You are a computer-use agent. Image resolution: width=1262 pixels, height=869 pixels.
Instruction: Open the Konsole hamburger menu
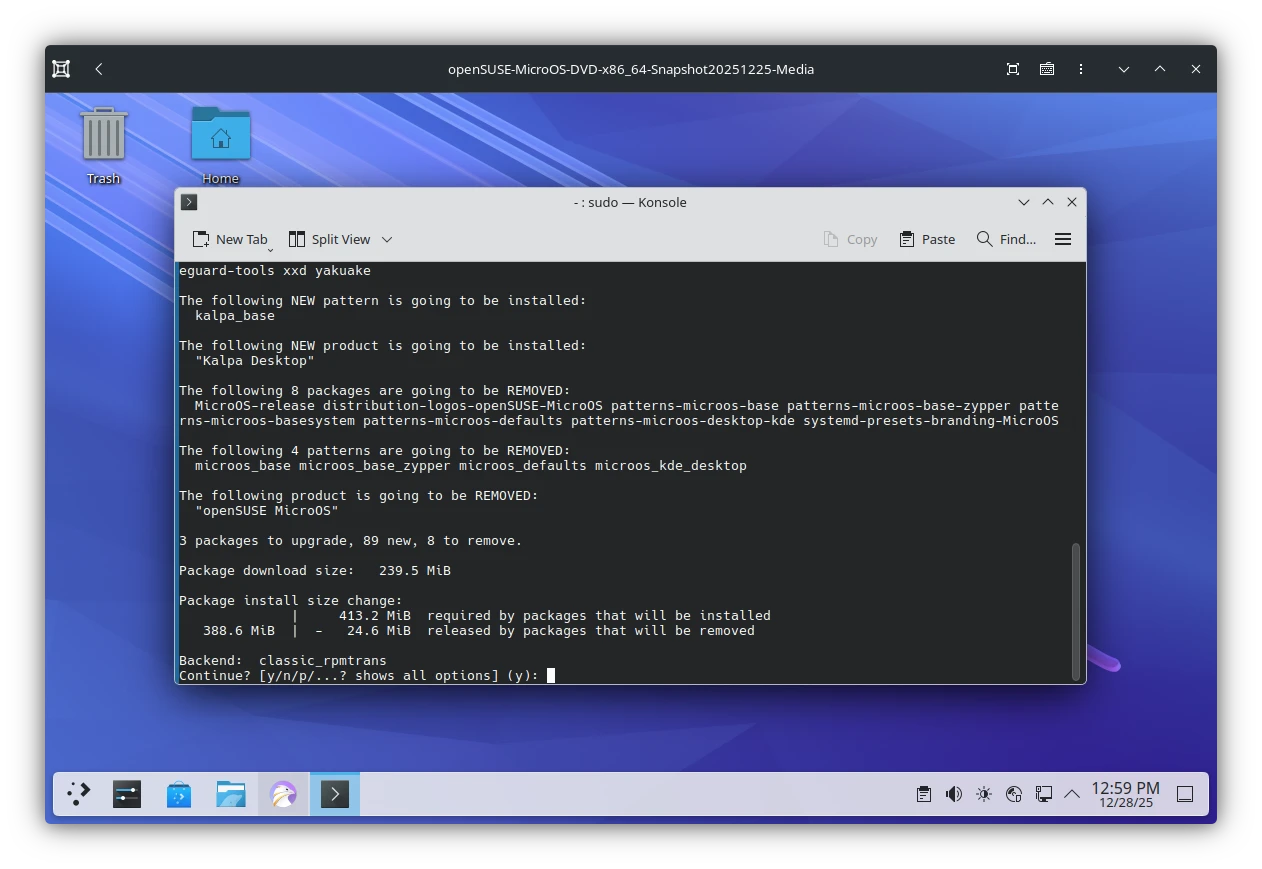pos(1062,239)
